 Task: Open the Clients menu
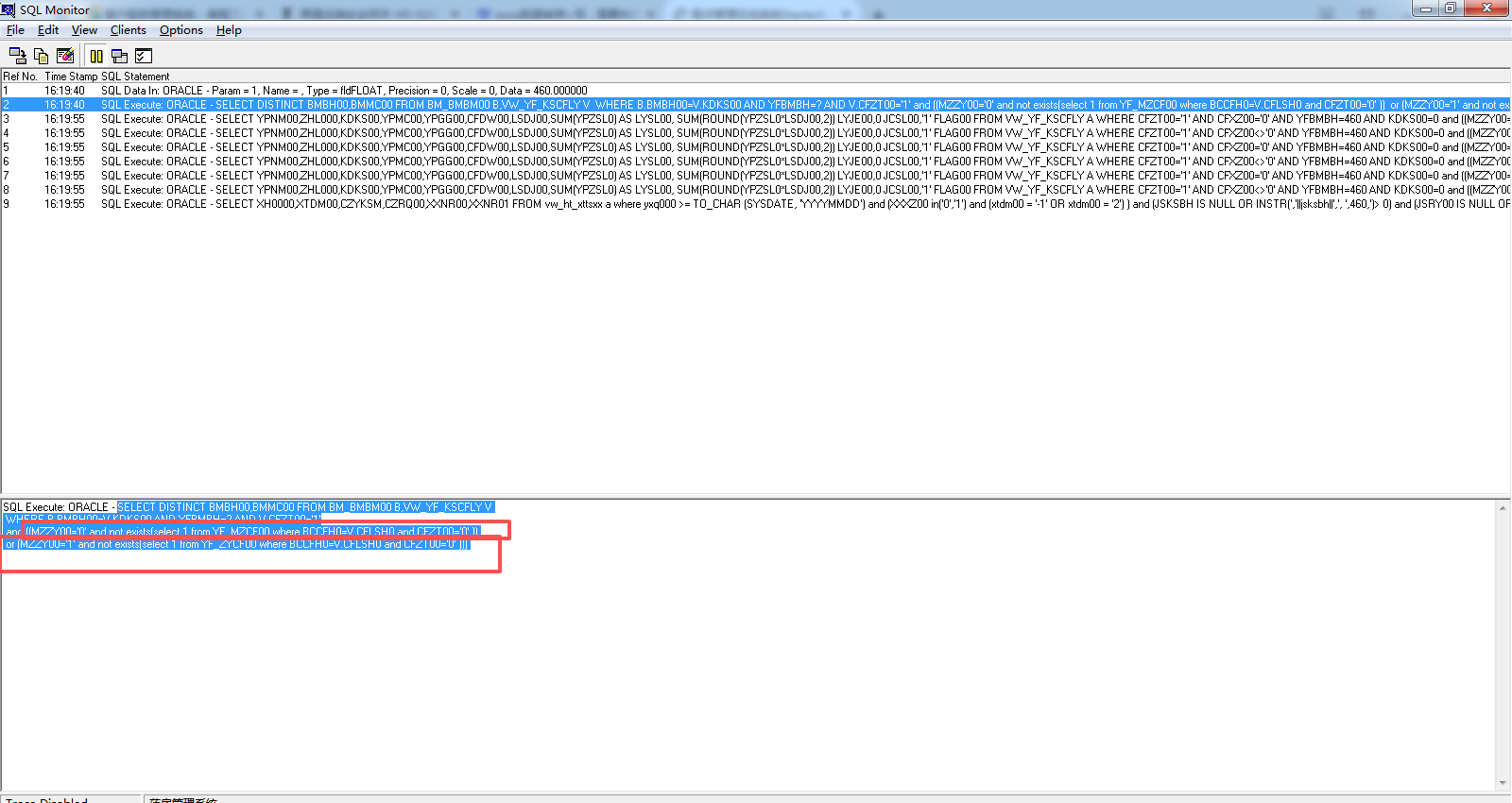coord(129,30)
